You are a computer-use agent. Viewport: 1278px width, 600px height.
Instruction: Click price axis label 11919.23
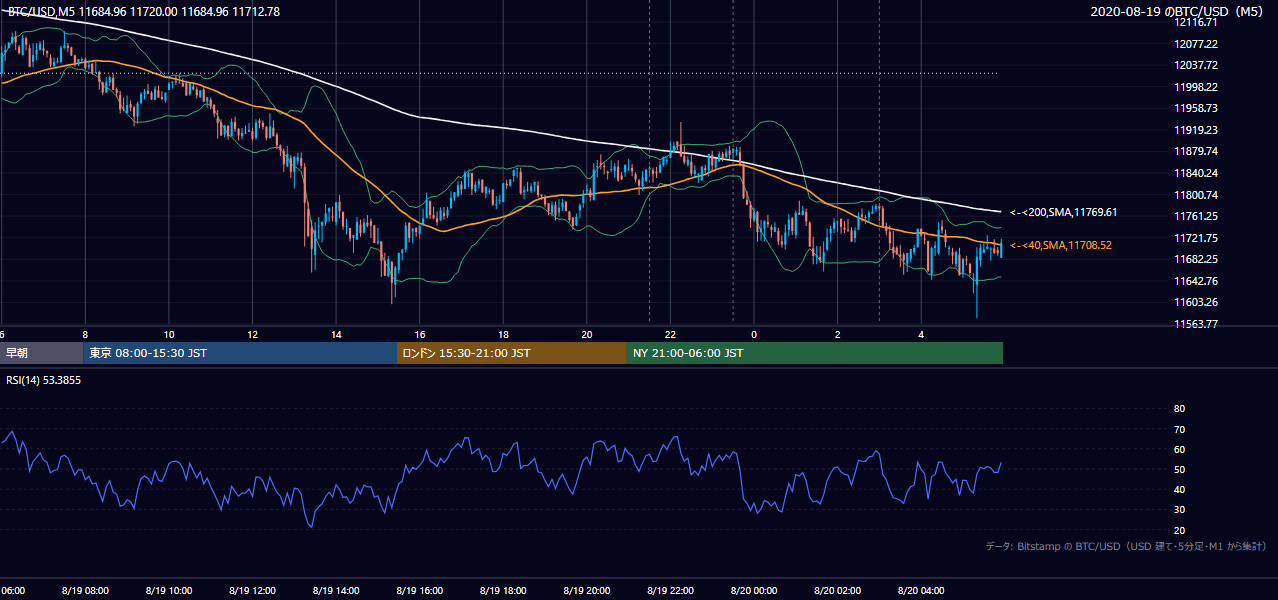click(x=1196, y=130)
